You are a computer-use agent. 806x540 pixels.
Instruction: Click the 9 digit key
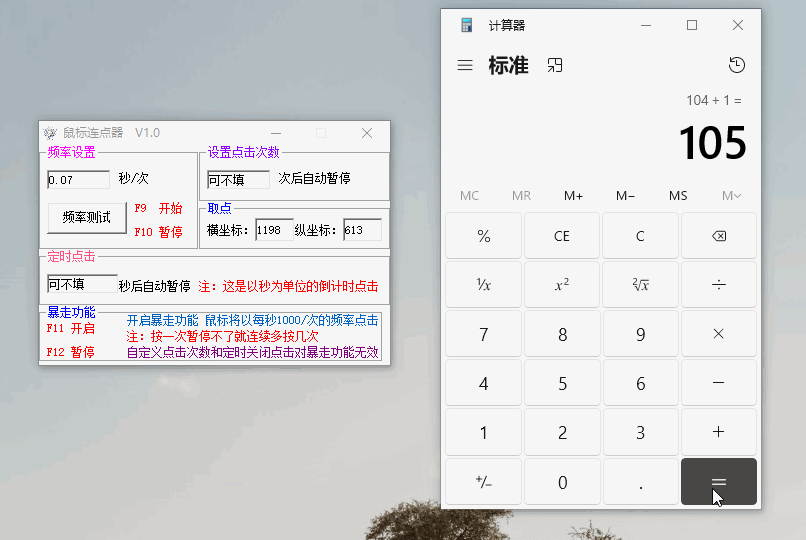tap(640, 334)
